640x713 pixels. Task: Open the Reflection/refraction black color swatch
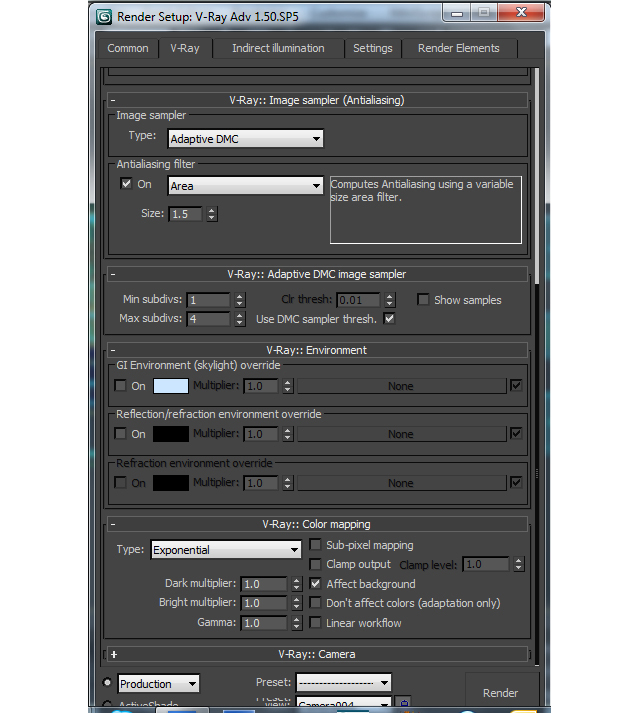(x=171, y=434)
